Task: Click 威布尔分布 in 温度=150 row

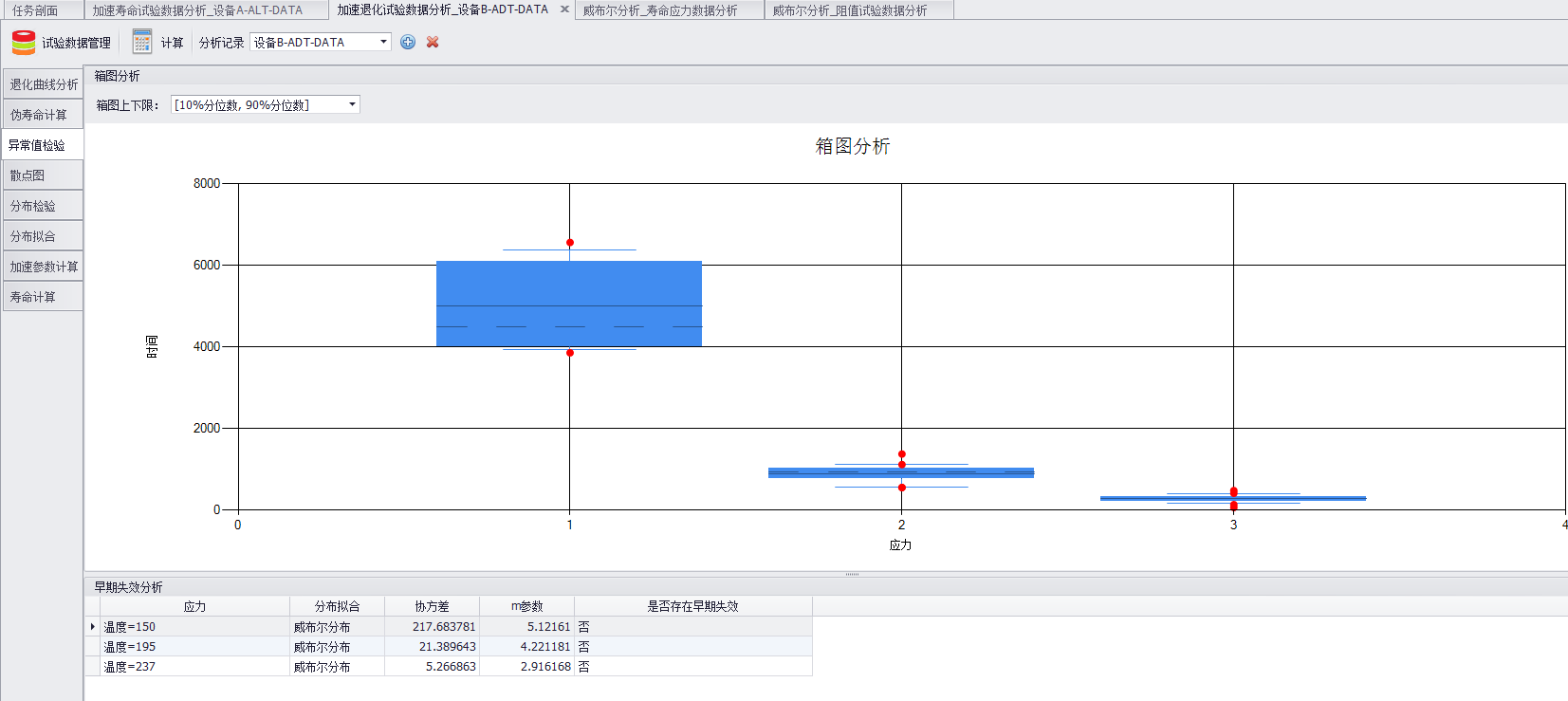Action: [x=322, y=627]
